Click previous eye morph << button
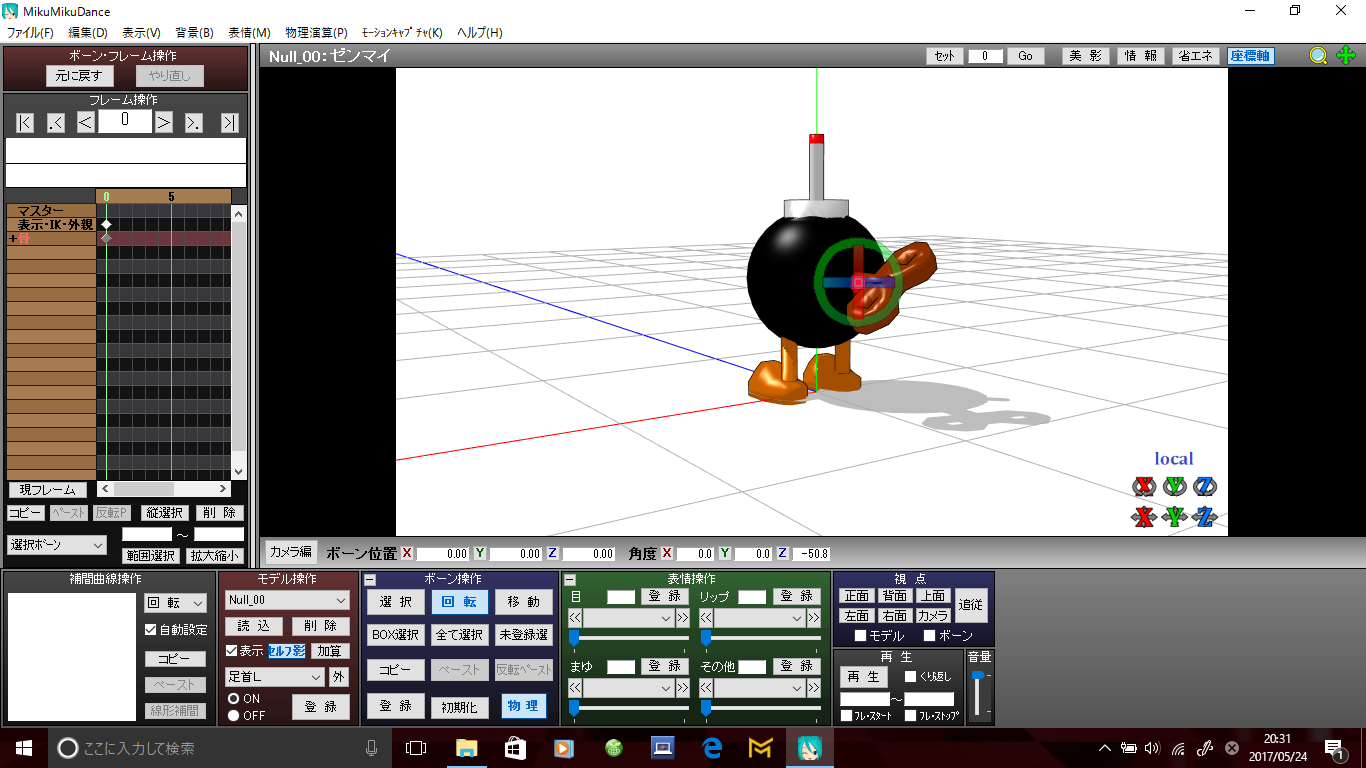 (575, 618)
